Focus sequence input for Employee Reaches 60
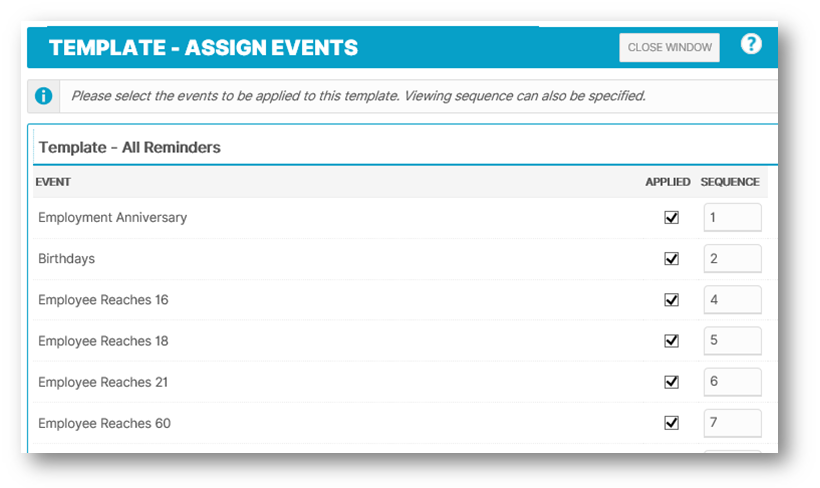This screenshot has width=820, height=488. [x=732, y=423]
